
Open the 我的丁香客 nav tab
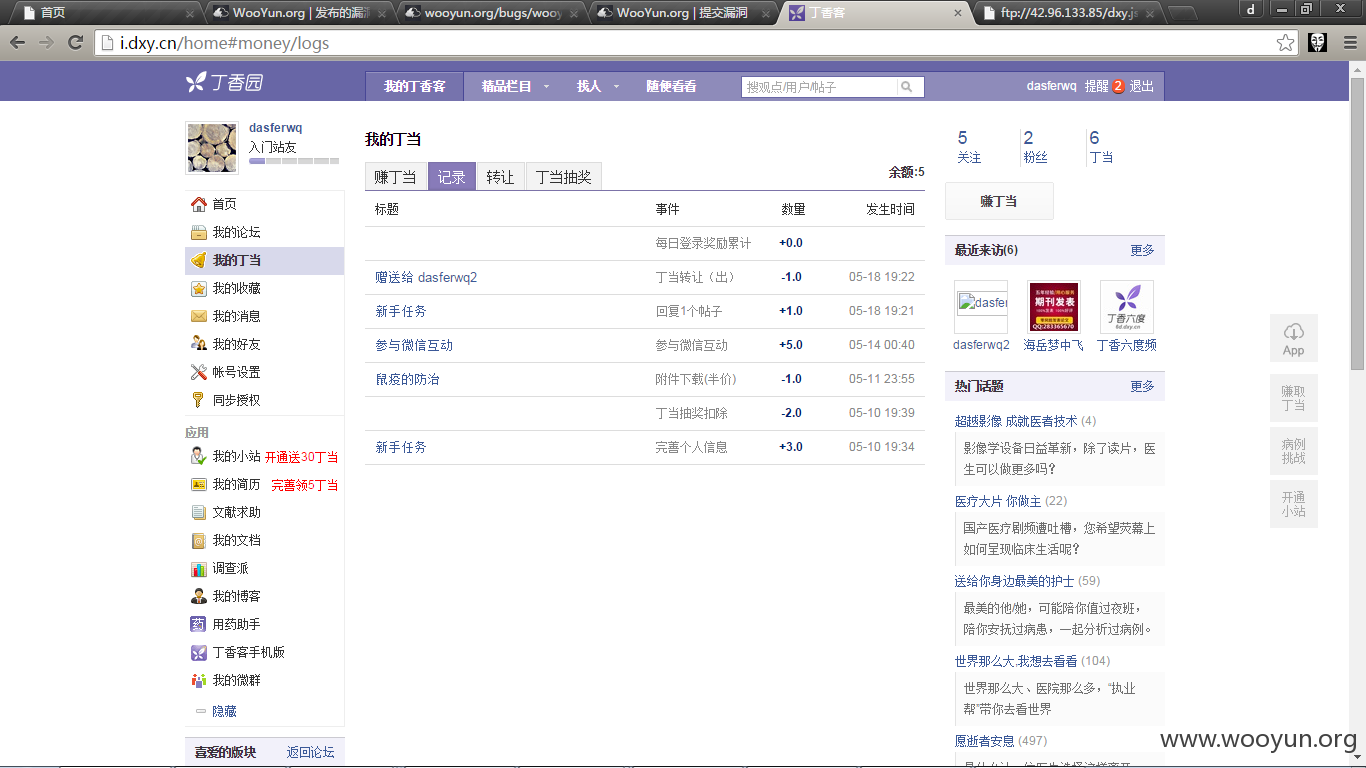tap(415, 86)
